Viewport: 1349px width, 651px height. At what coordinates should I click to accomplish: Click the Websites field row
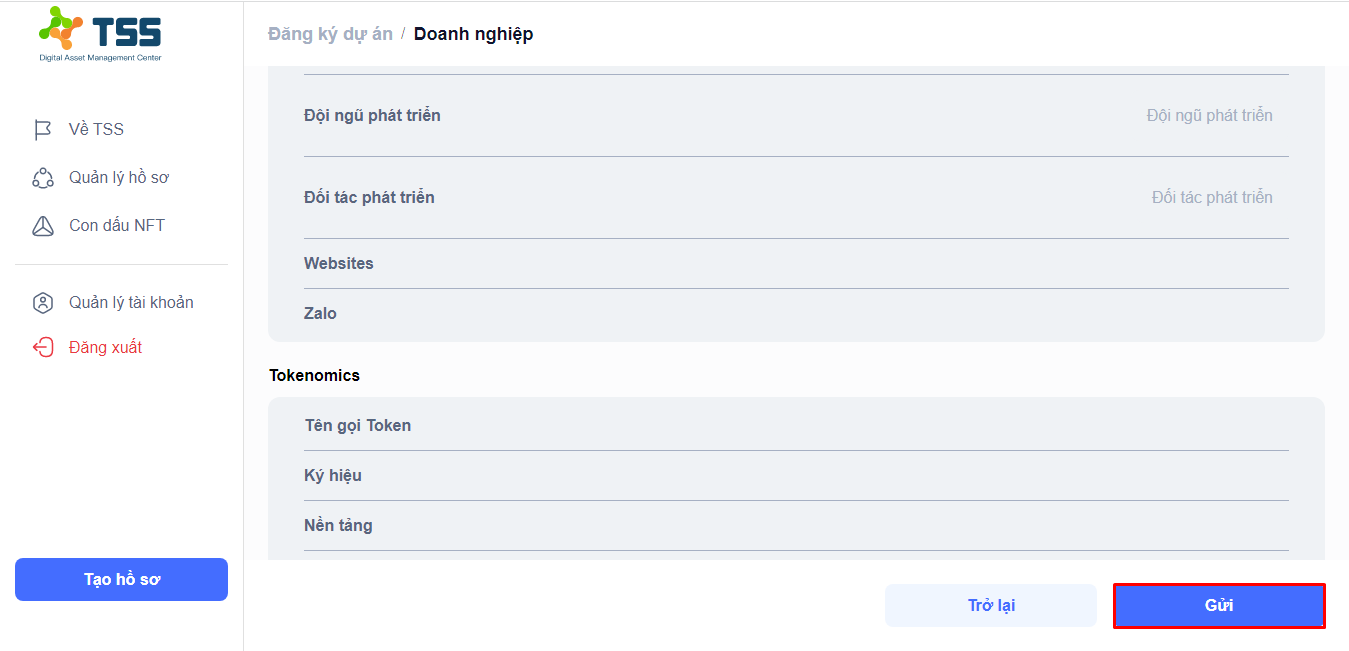796,264
